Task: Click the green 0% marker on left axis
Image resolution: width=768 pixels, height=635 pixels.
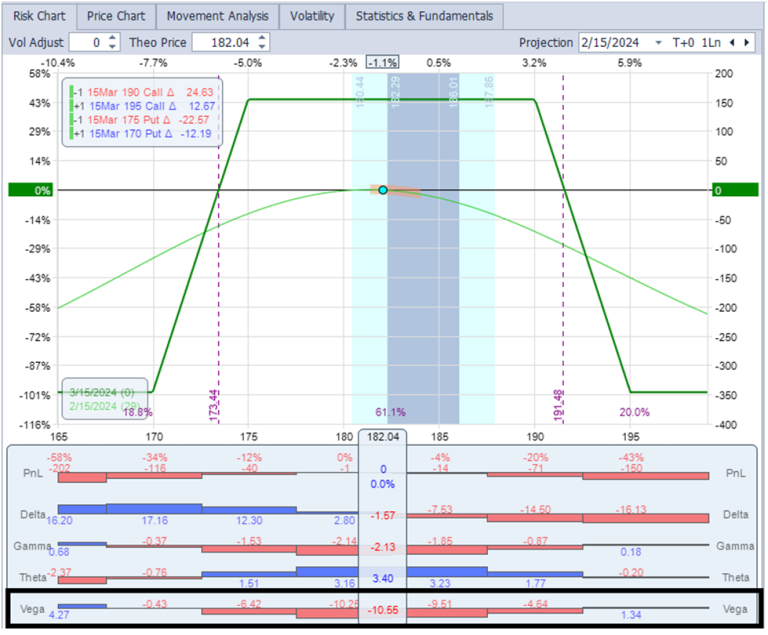Action: pyautogui.click(x=29, y=190)
